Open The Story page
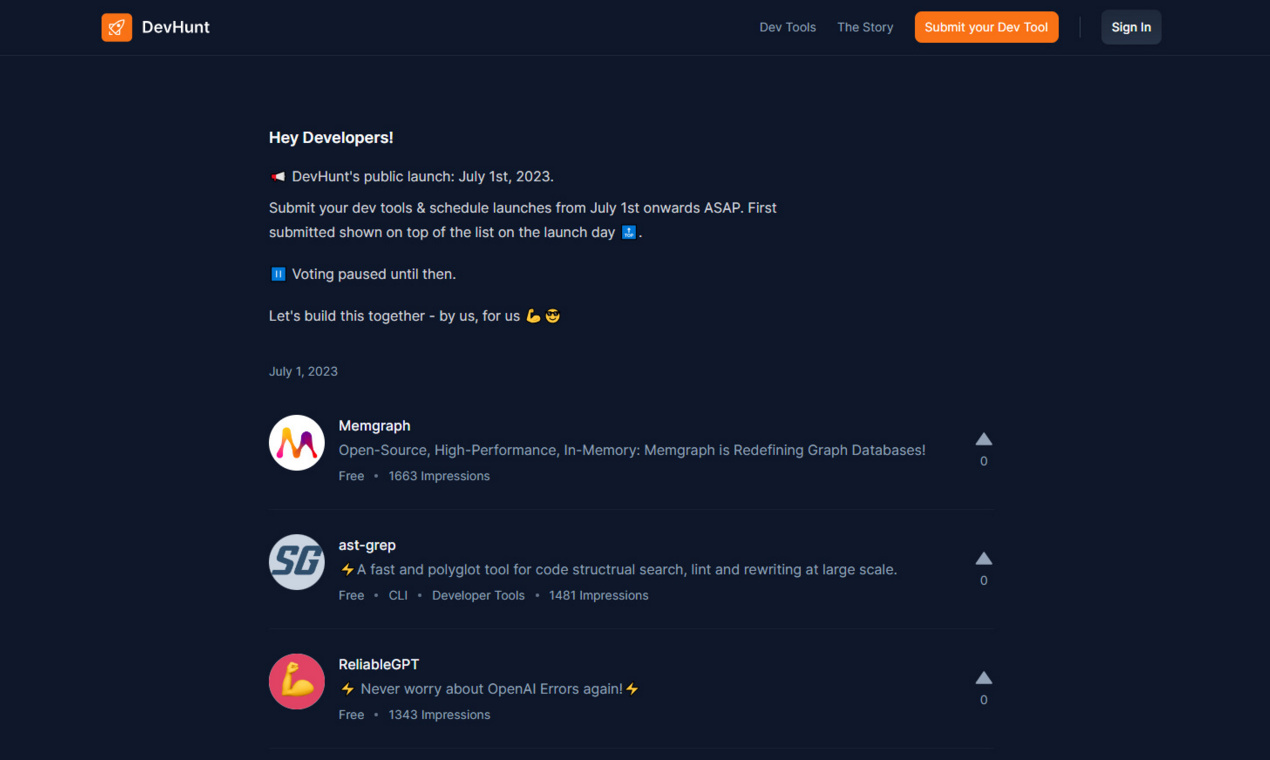 [864, 27]
